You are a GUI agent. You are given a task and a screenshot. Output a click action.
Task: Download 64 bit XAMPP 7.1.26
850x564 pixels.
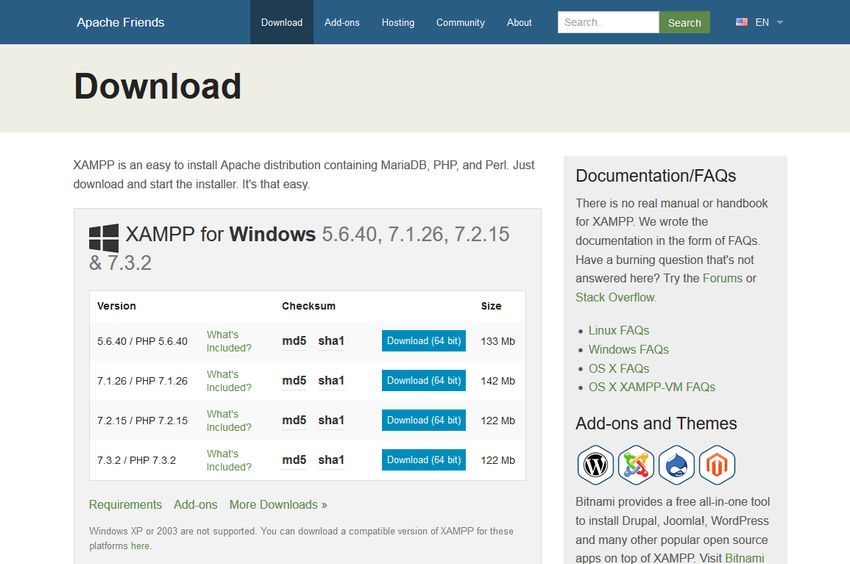click(x=424, y=381)
